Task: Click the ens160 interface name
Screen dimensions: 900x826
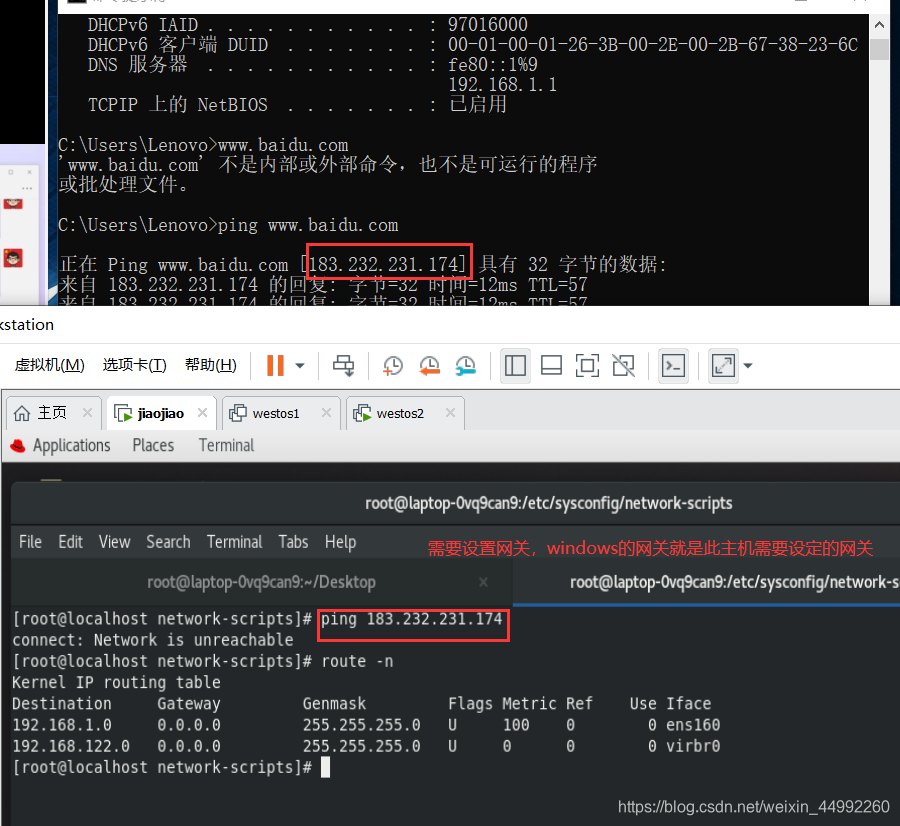Action: click(x=693, y=725)
